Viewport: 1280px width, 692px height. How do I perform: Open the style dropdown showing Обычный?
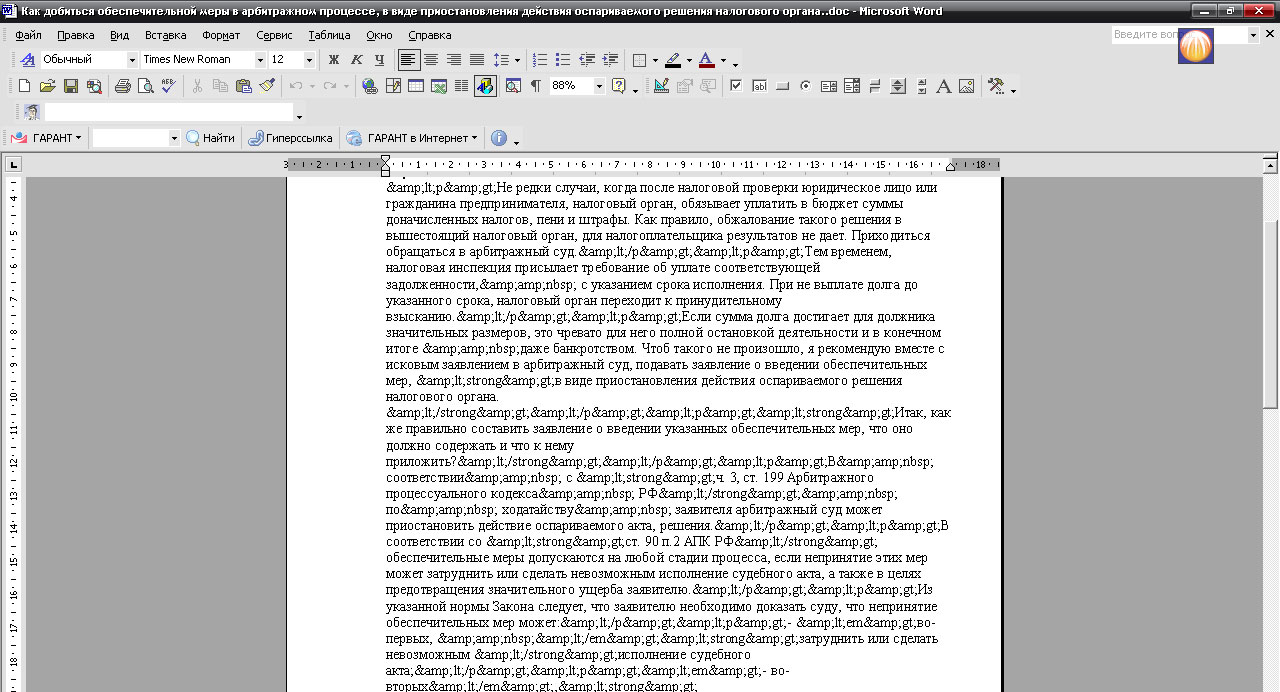(131, 60)
